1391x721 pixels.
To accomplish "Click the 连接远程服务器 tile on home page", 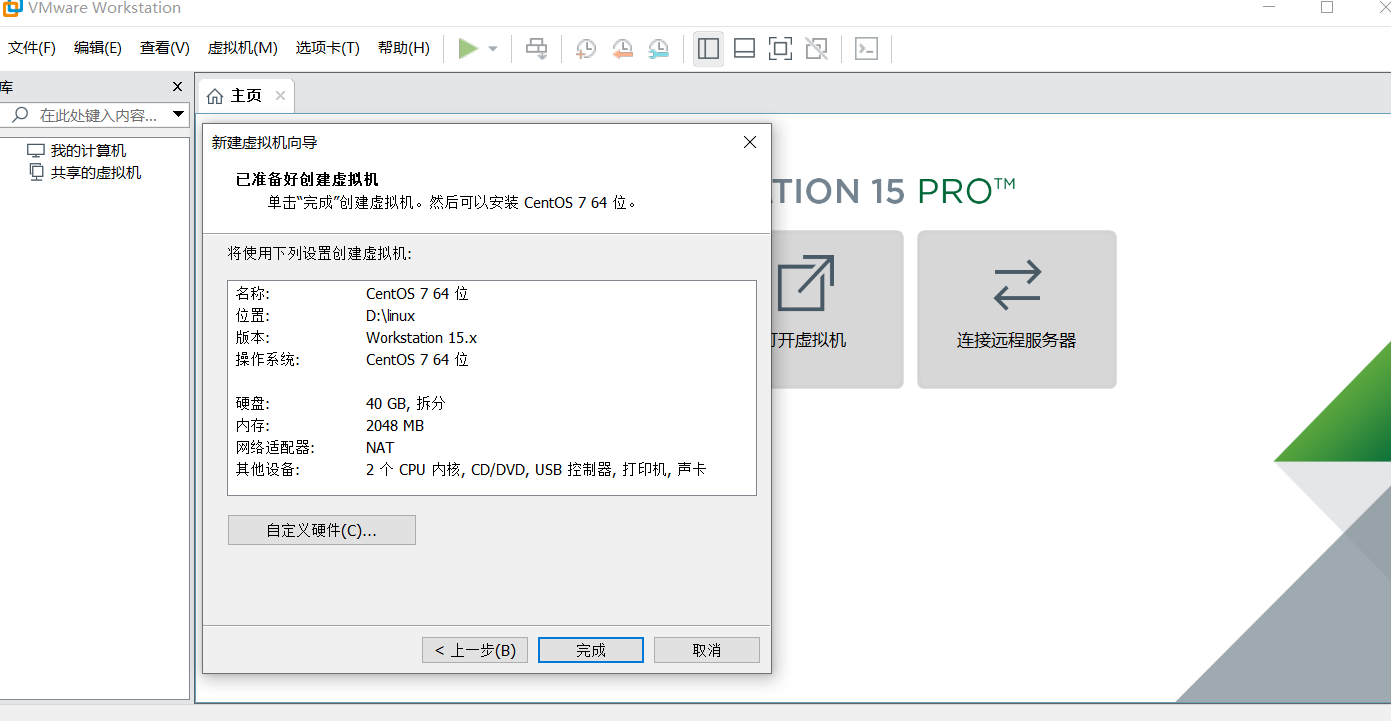I will point(1017,310).
